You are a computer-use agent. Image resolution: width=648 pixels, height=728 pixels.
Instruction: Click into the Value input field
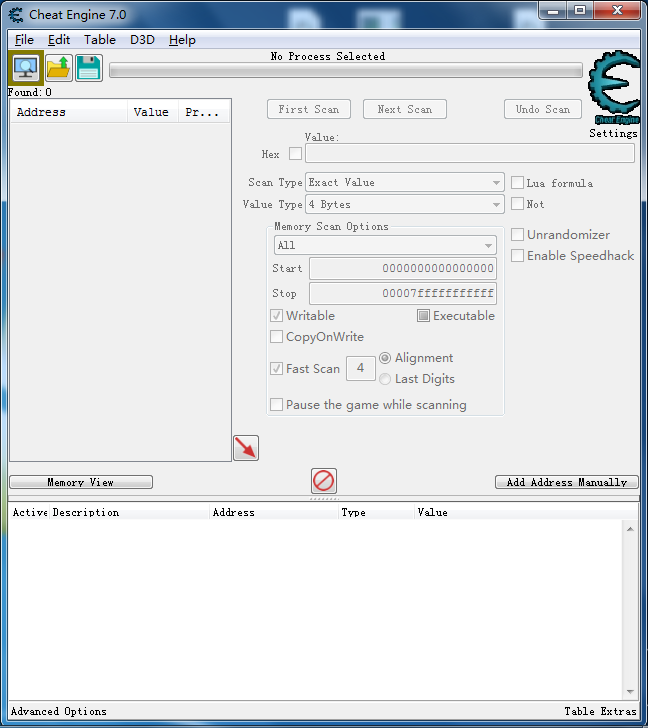[x=470, y=153]
